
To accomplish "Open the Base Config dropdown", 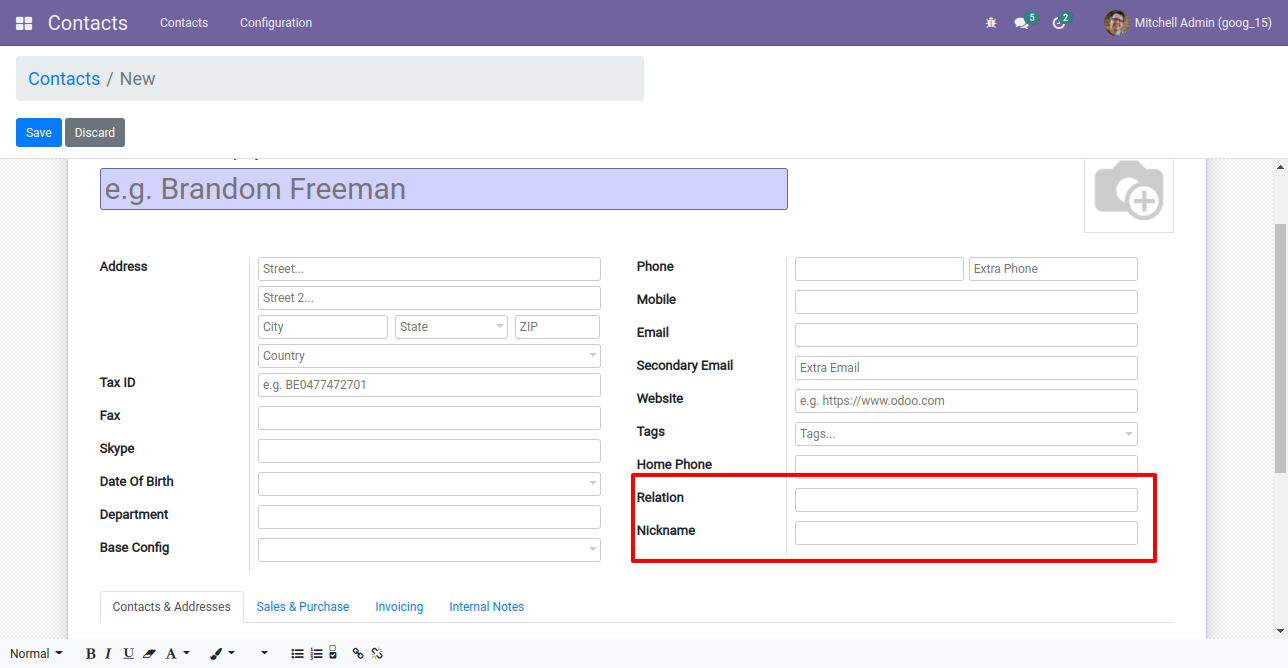I will (429, 550).
